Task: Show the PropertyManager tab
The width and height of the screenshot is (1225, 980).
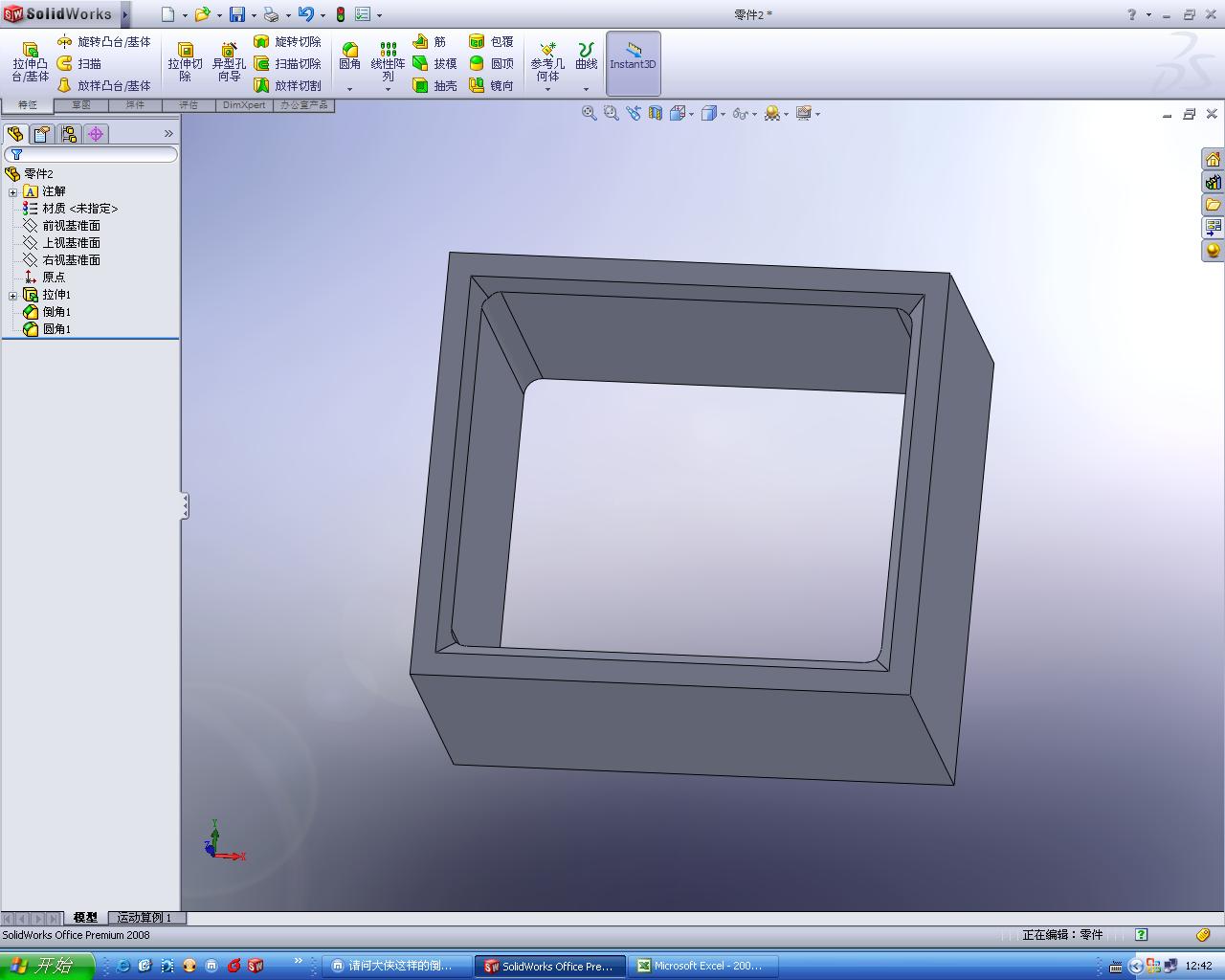Action: (42, 134)
